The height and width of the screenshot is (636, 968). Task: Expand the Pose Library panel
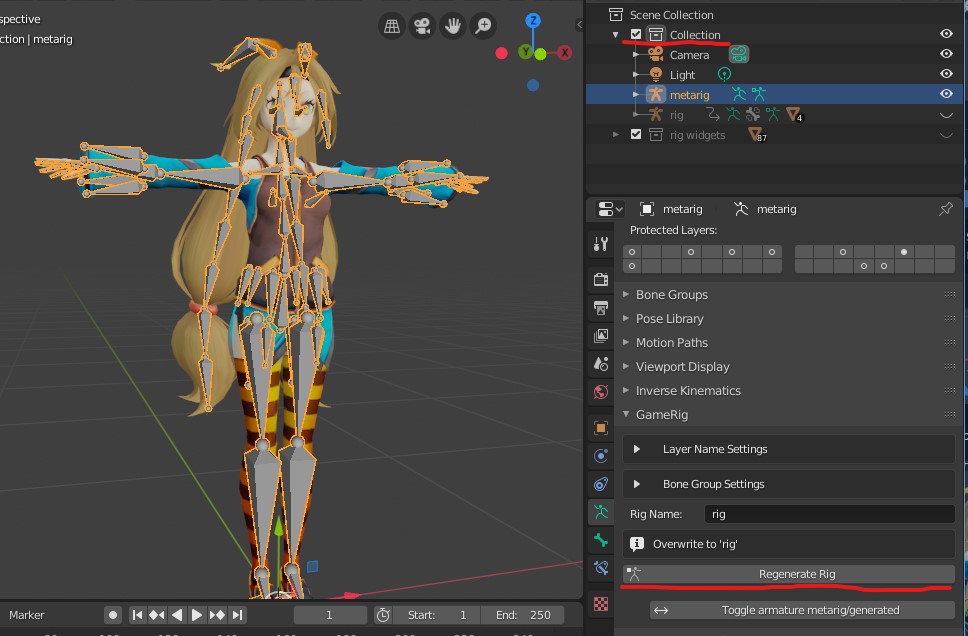(x=626, y=319)
